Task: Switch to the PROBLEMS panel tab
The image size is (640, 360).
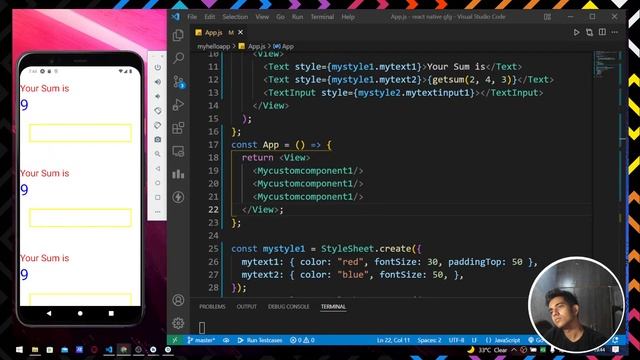Action: tap(212, 307)
